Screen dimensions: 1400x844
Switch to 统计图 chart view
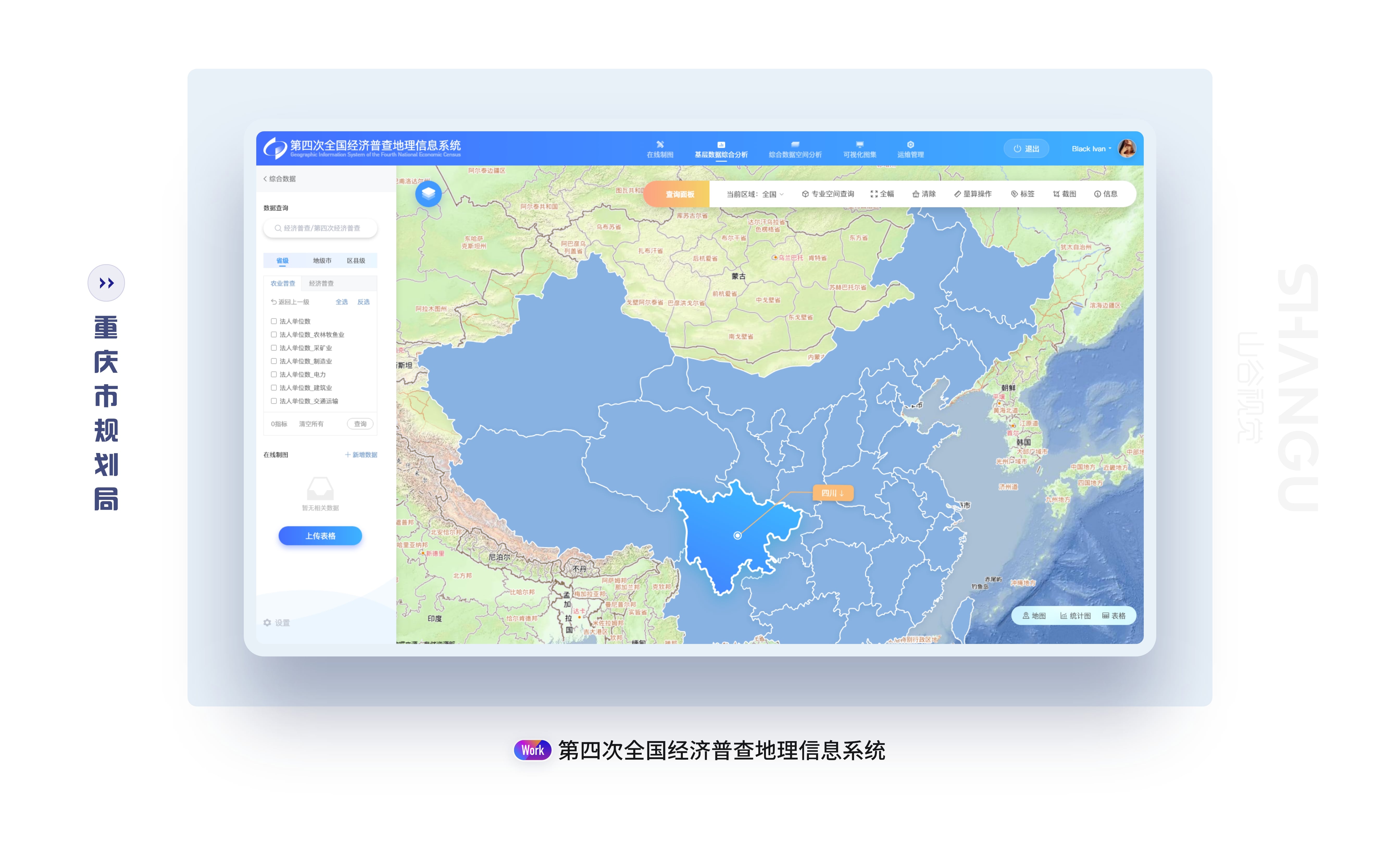click(1075, 616)
